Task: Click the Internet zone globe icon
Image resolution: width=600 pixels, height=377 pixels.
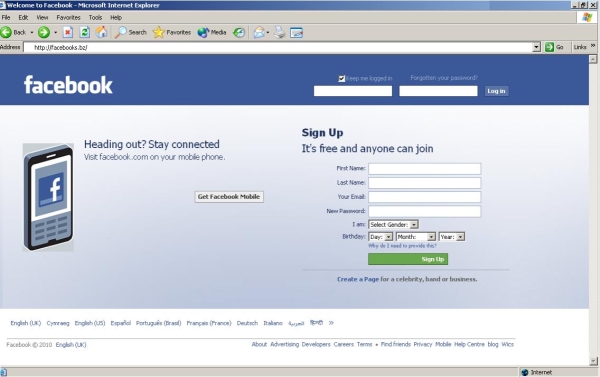Action: click(525, 372)
